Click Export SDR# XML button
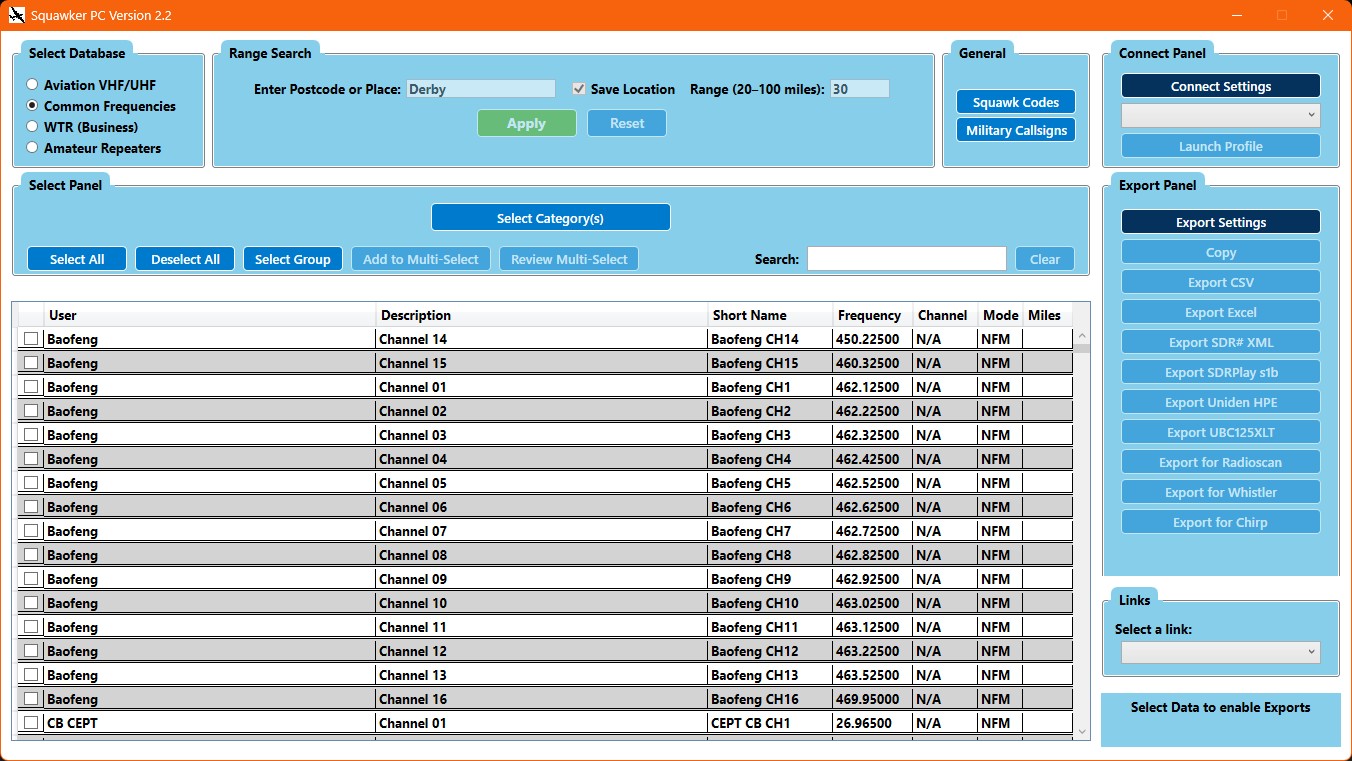The width and height of the screenshot is (1352, 761). coord(1220,342)
